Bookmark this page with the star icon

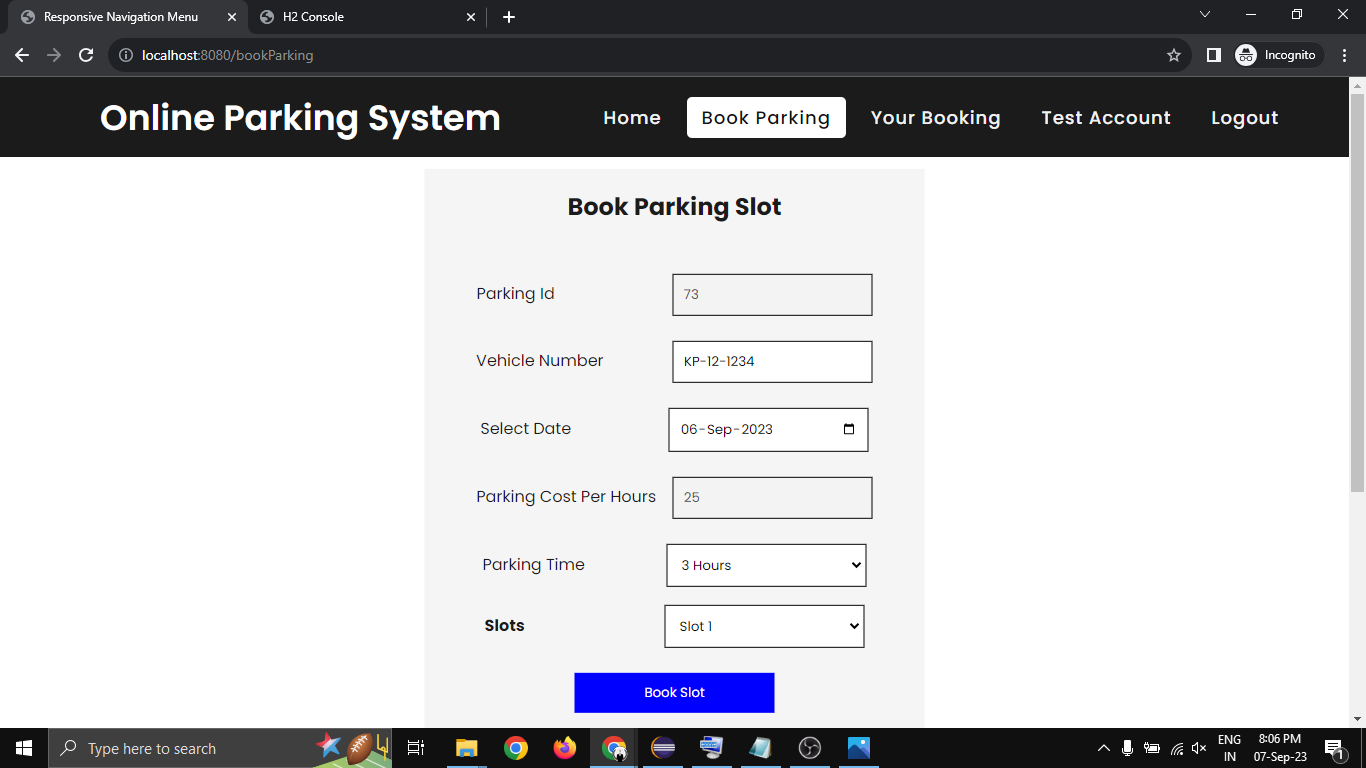pos(1174,55)
